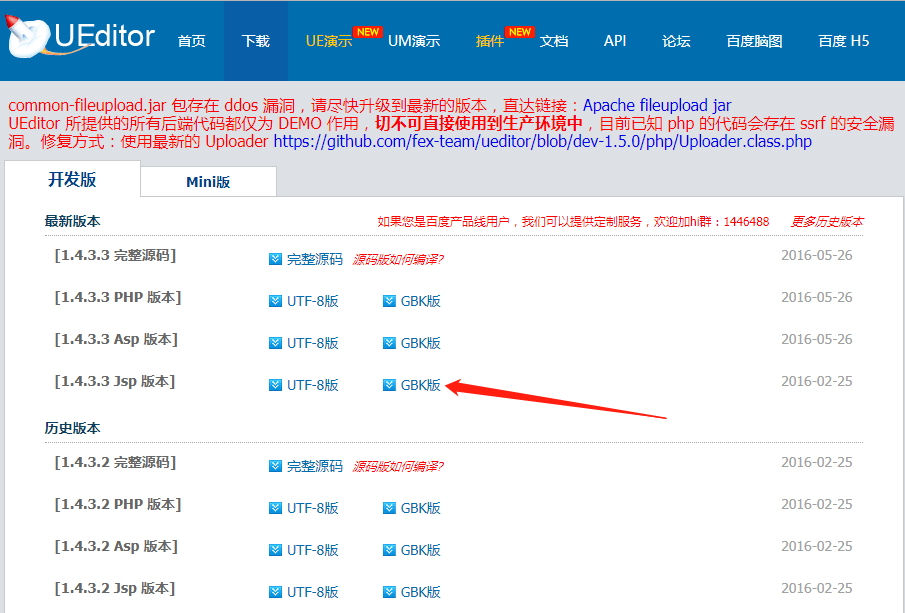The width and height of the screenshot is (905, 613).
Task: Click the UEditor rocket logo
Action: 81,36
